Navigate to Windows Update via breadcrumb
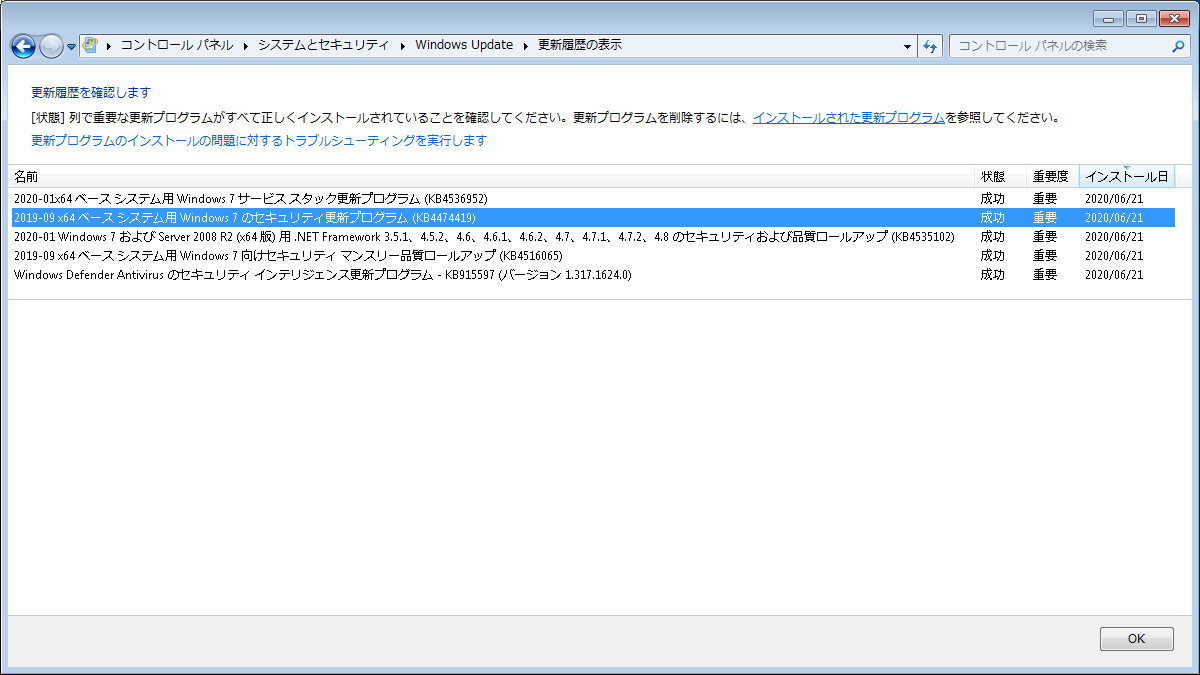 coord(464,45)
